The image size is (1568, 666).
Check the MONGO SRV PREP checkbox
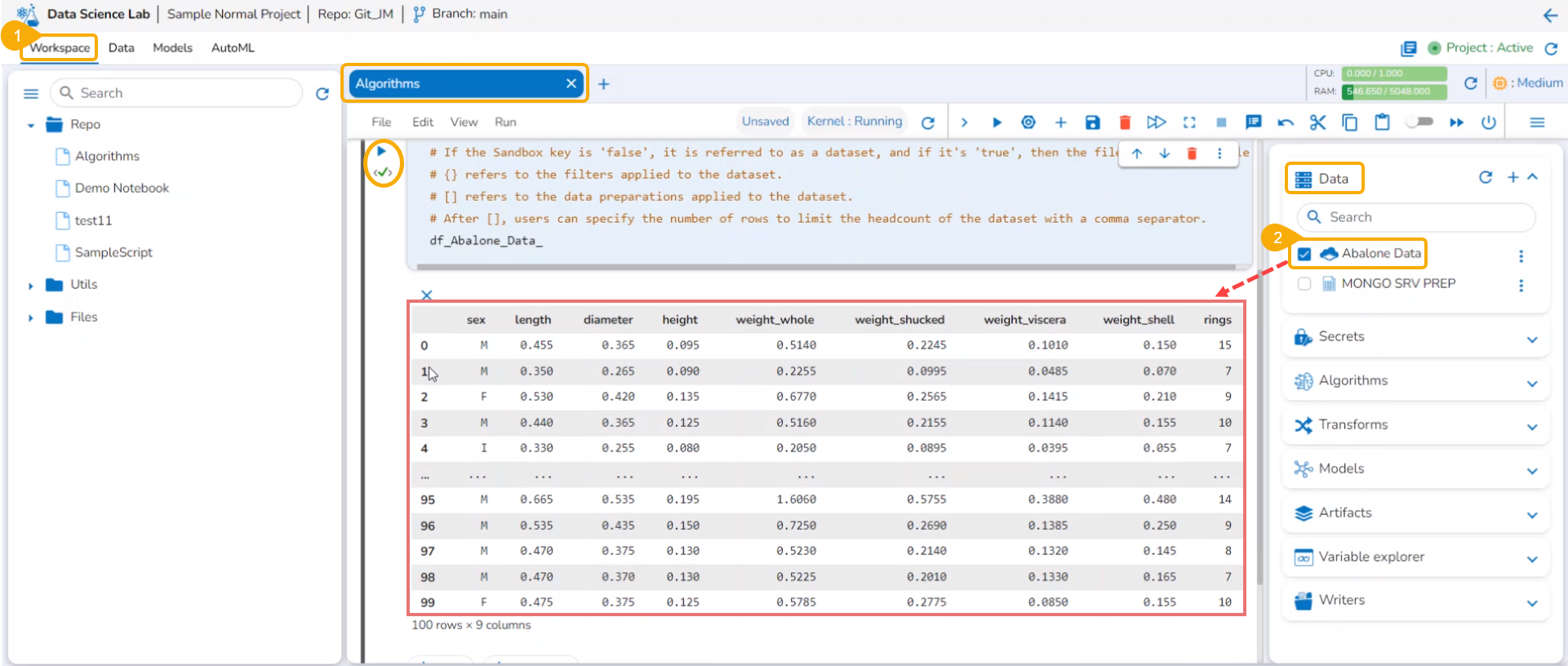point(1304,284)
